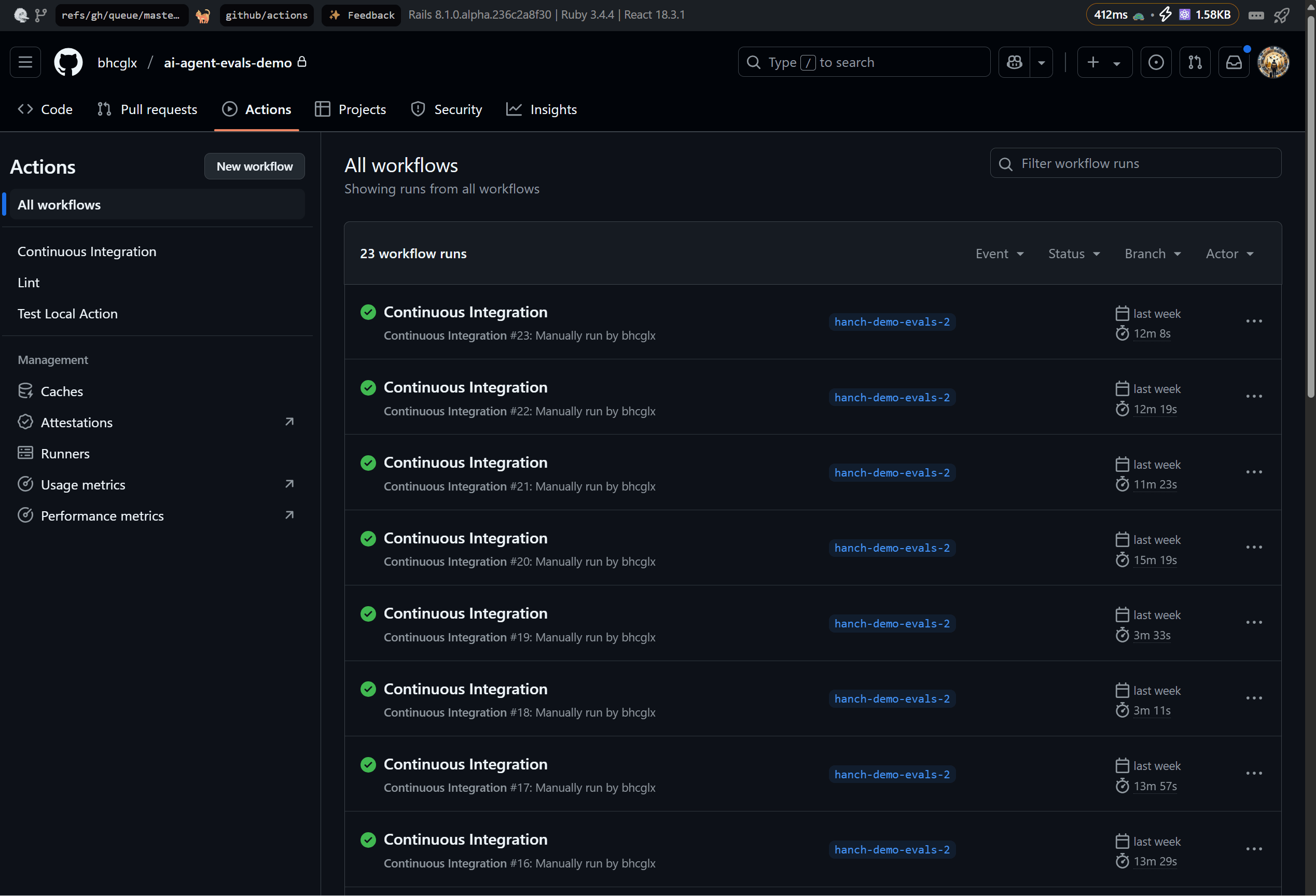Viewport: 1316px width, 896px height.
Task: Open the user avatar menu
Action: coord(1273,62)
